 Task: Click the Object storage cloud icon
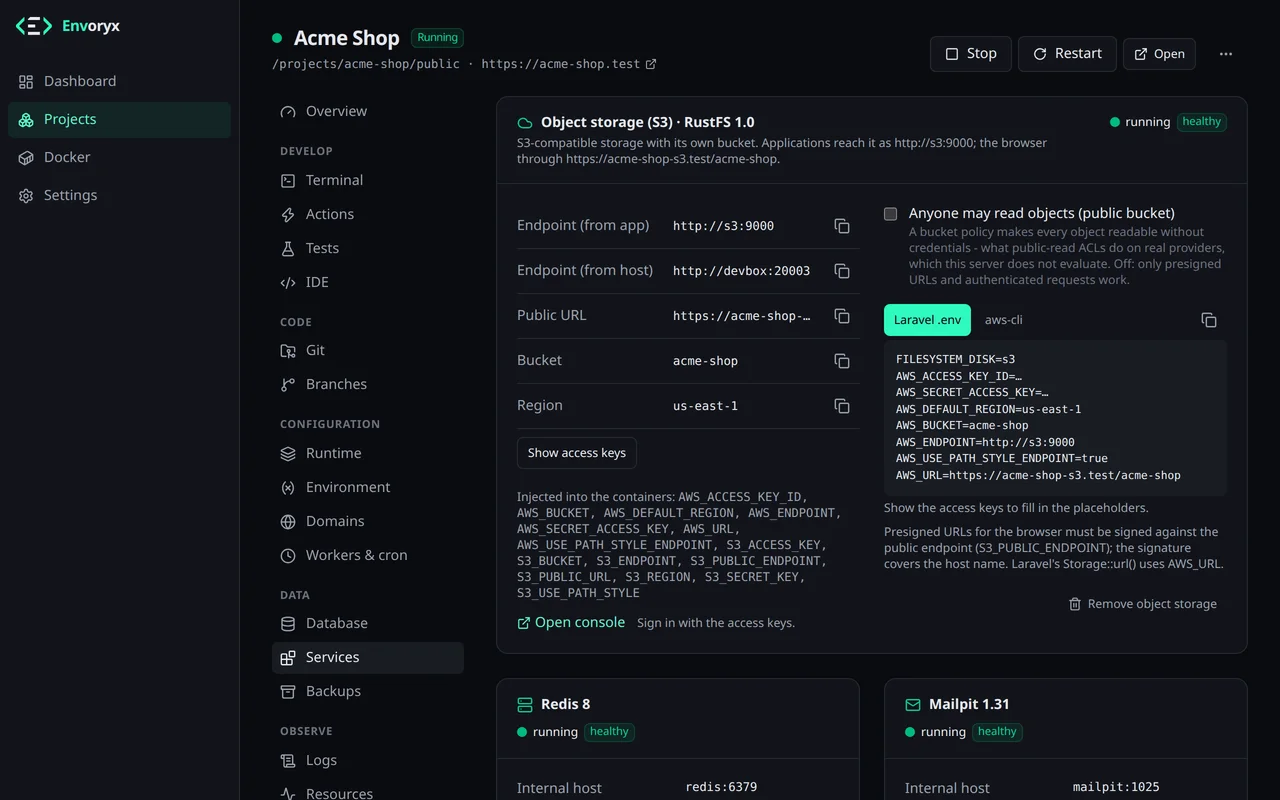[524, 123]
